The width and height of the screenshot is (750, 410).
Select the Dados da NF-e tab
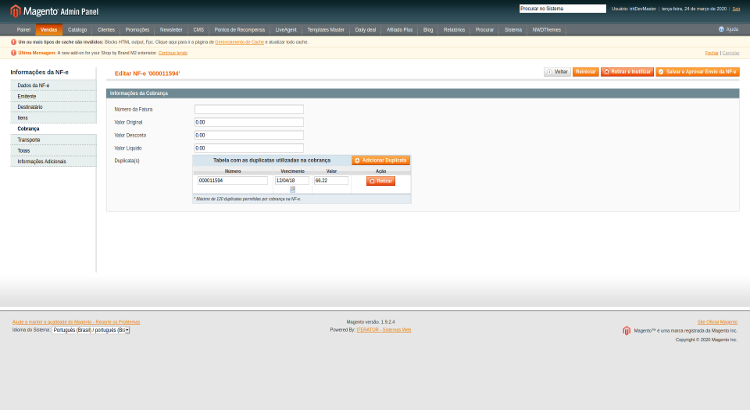tap(54, 85)
